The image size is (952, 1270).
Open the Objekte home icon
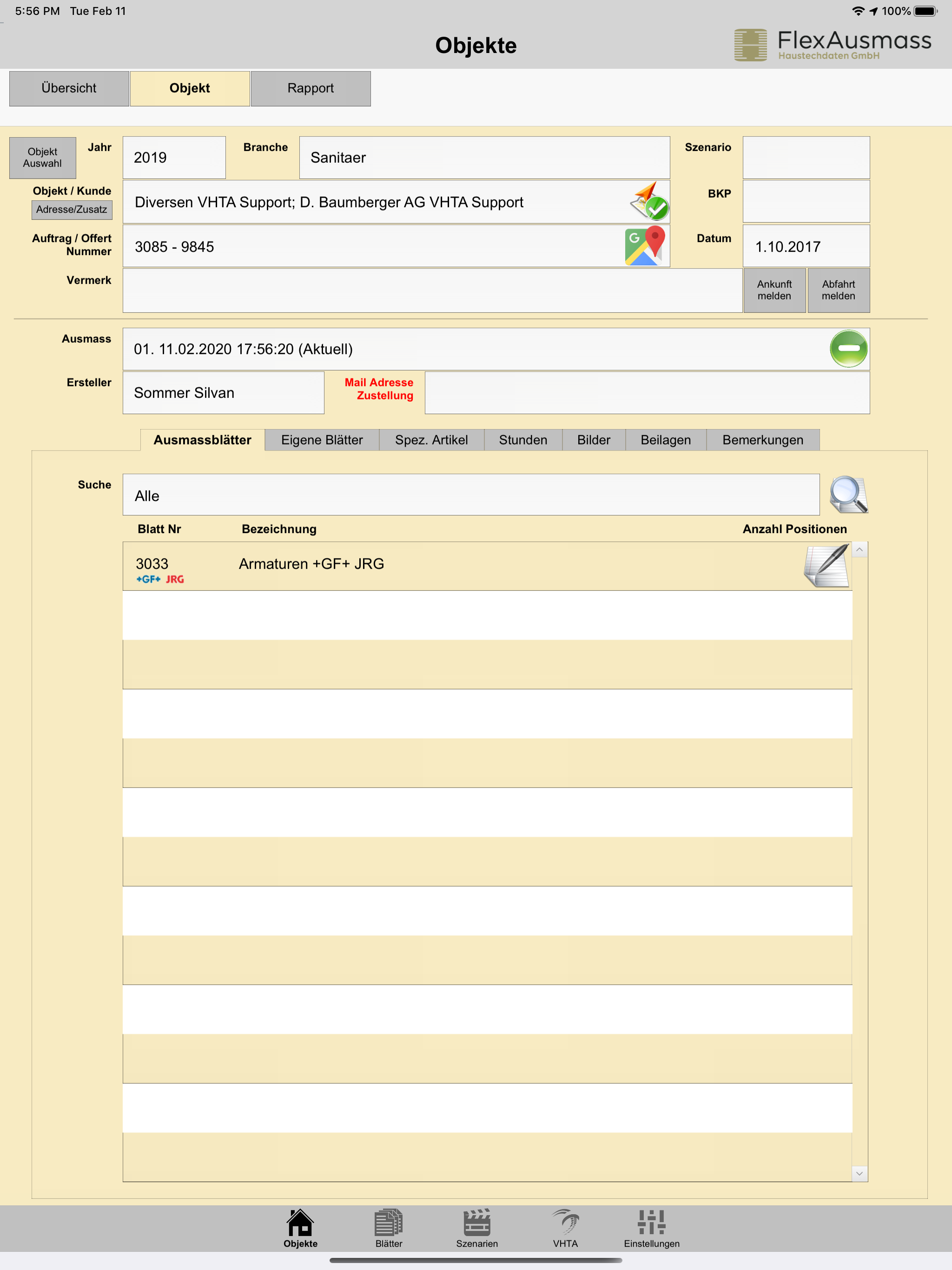click(x=300, y=1228)
